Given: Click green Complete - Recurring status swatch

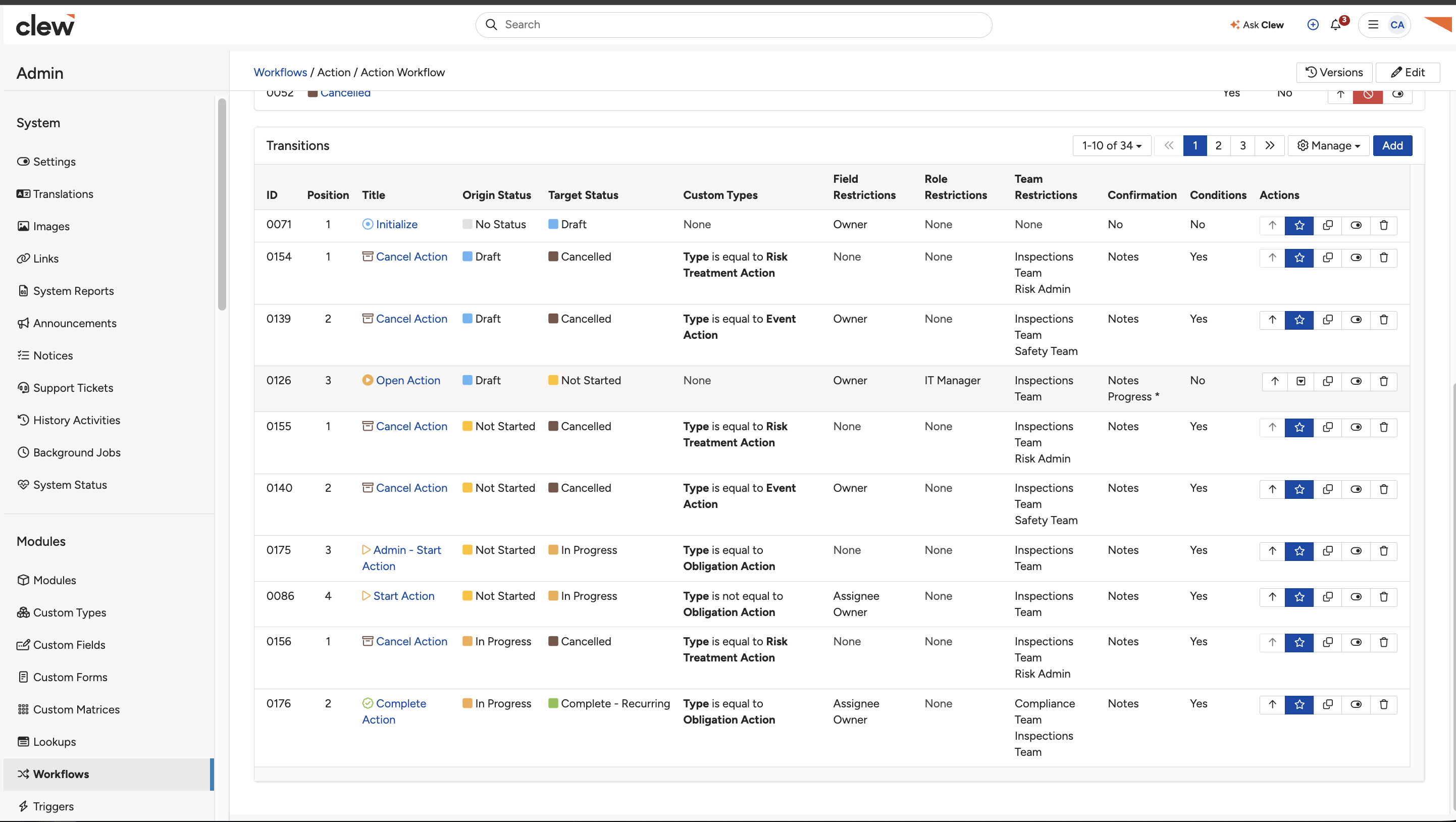Looking at the screenshot, I should coord(553,703).
